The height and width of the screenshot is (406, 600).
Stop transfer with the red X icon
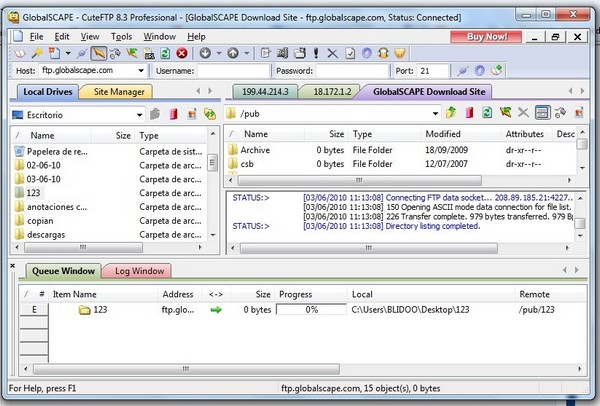(182, 53)
